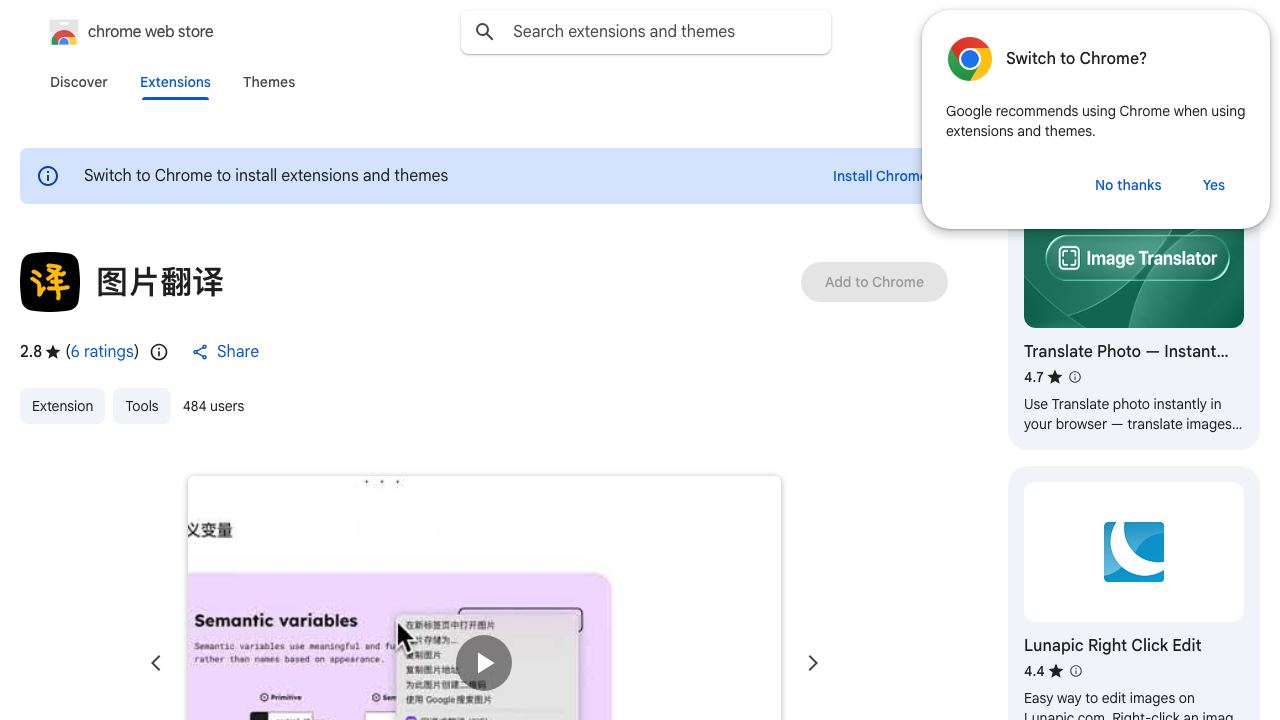Confirm Yes in the Switch to Chrome dialog
1280x720 pixels.
(1214, 185)
